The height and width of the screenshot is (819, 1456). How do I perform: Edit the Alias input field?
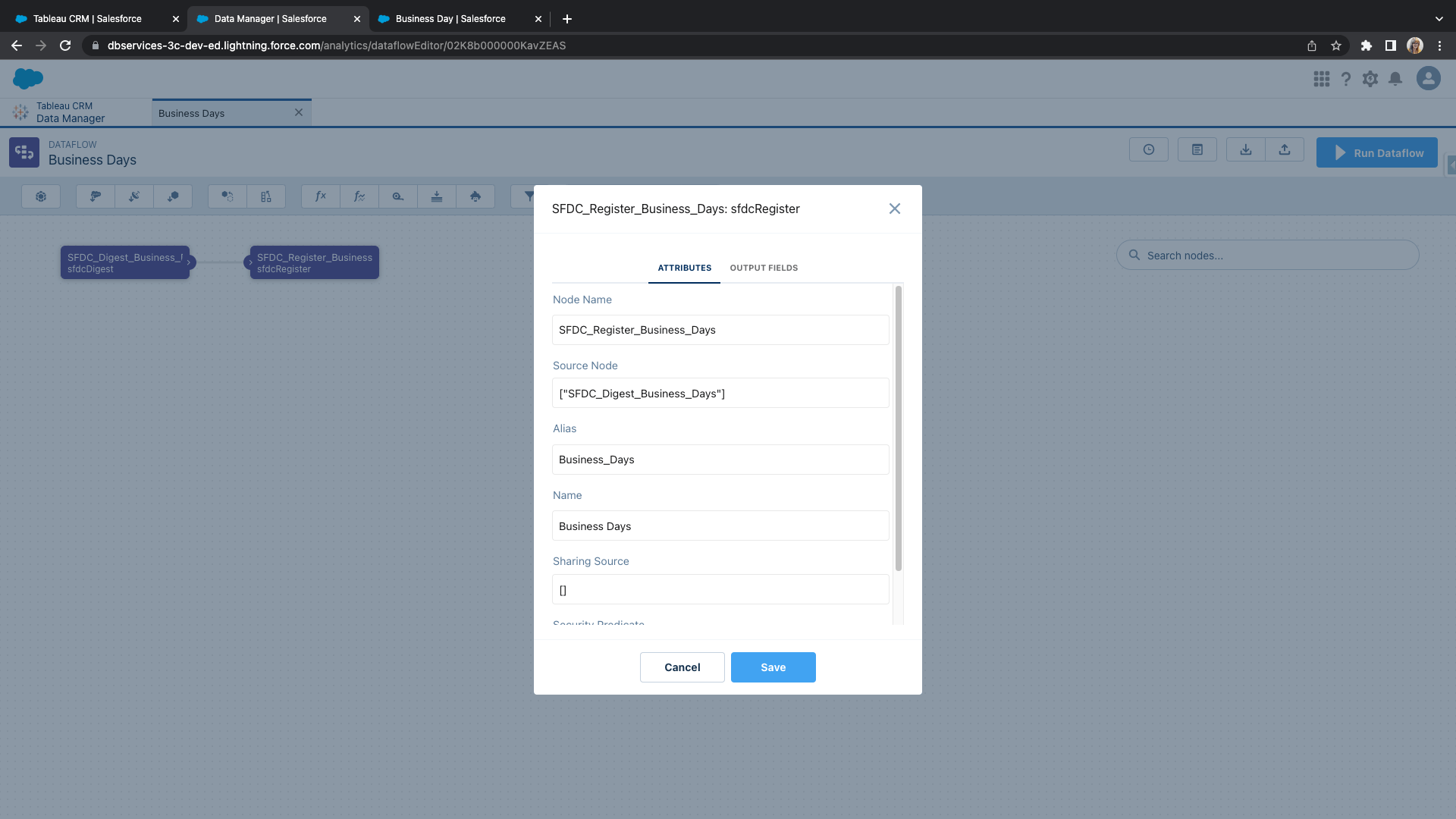coord(719,459)
